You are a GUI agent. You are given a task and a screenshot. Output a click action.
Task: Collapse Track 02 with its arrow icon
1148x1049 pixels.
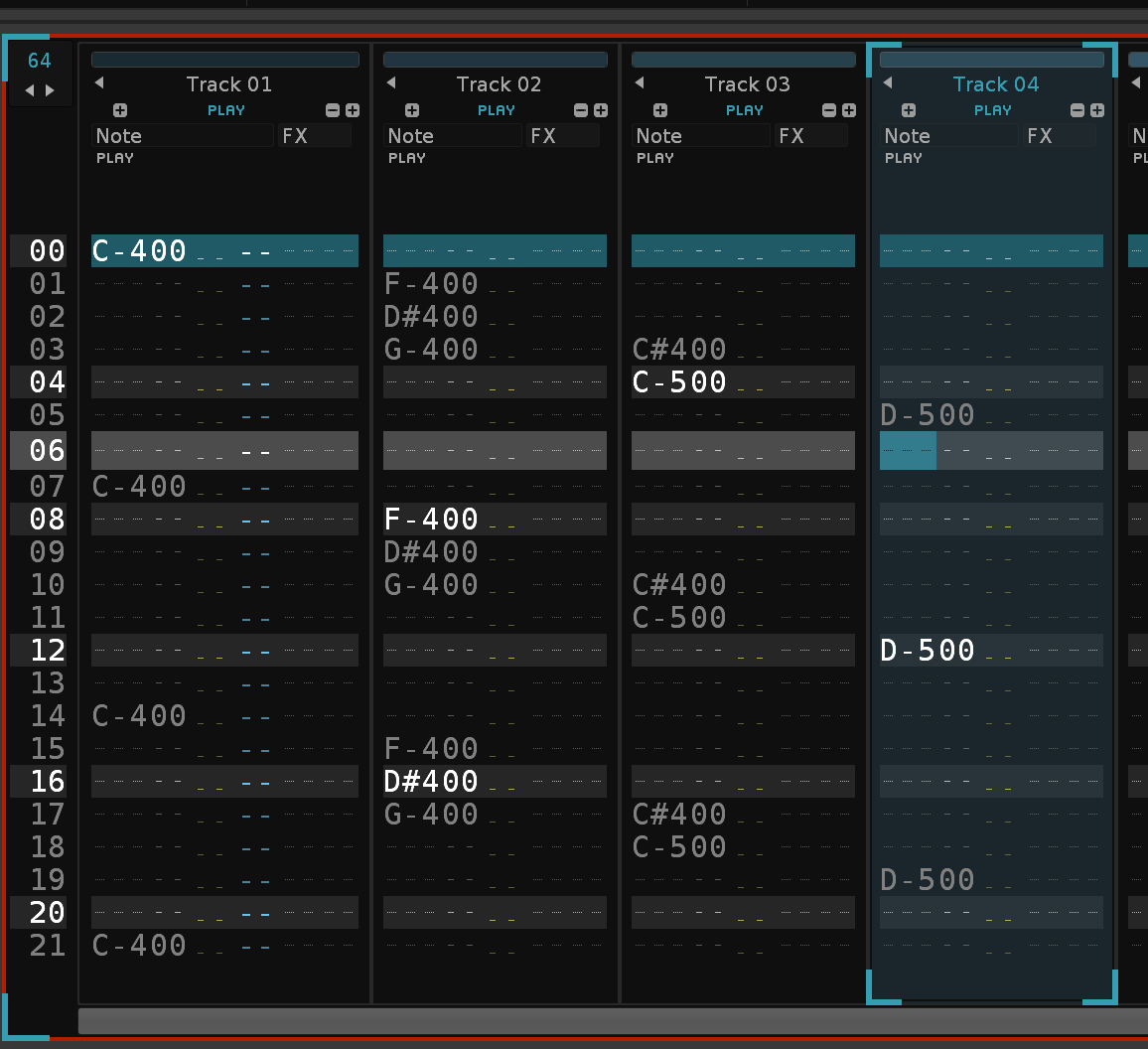391,82
